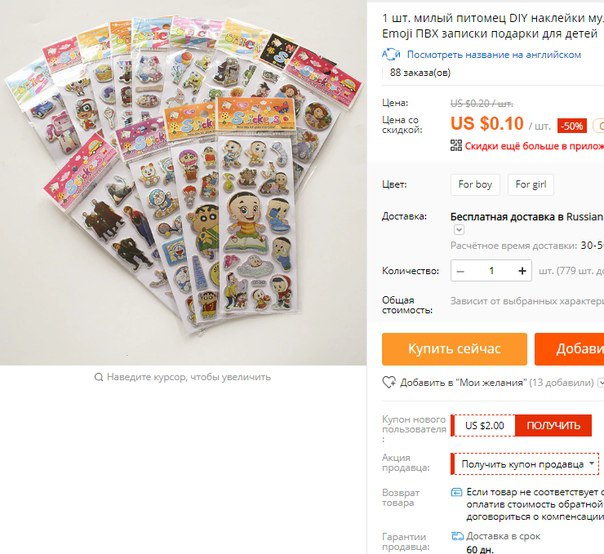Click the quantity input field
Image resolution: width=604 pixels, height=554 pixels.
pyautogui.click(x=491, y=271)
